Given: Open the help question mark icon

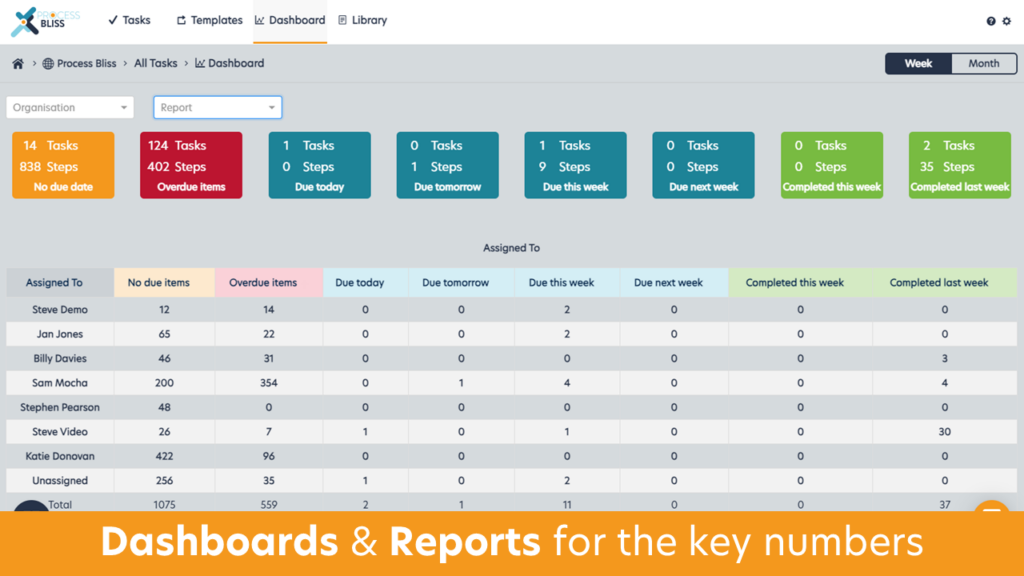Looking at the screenshot, I should point(991,21).
